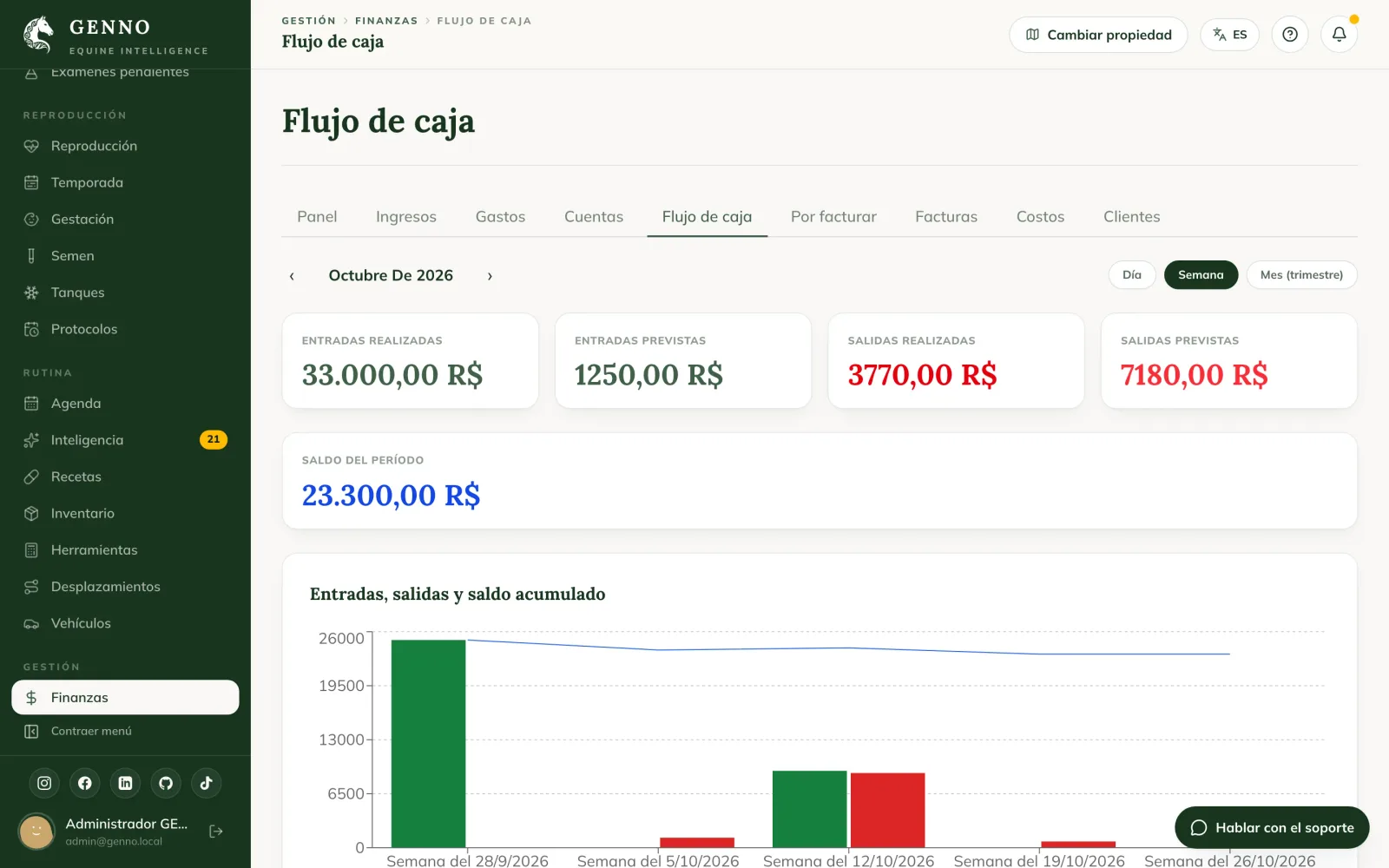Click the Finanzas dollar sign icon
This screenshot has height=868, width=1389.
[31, 698]
